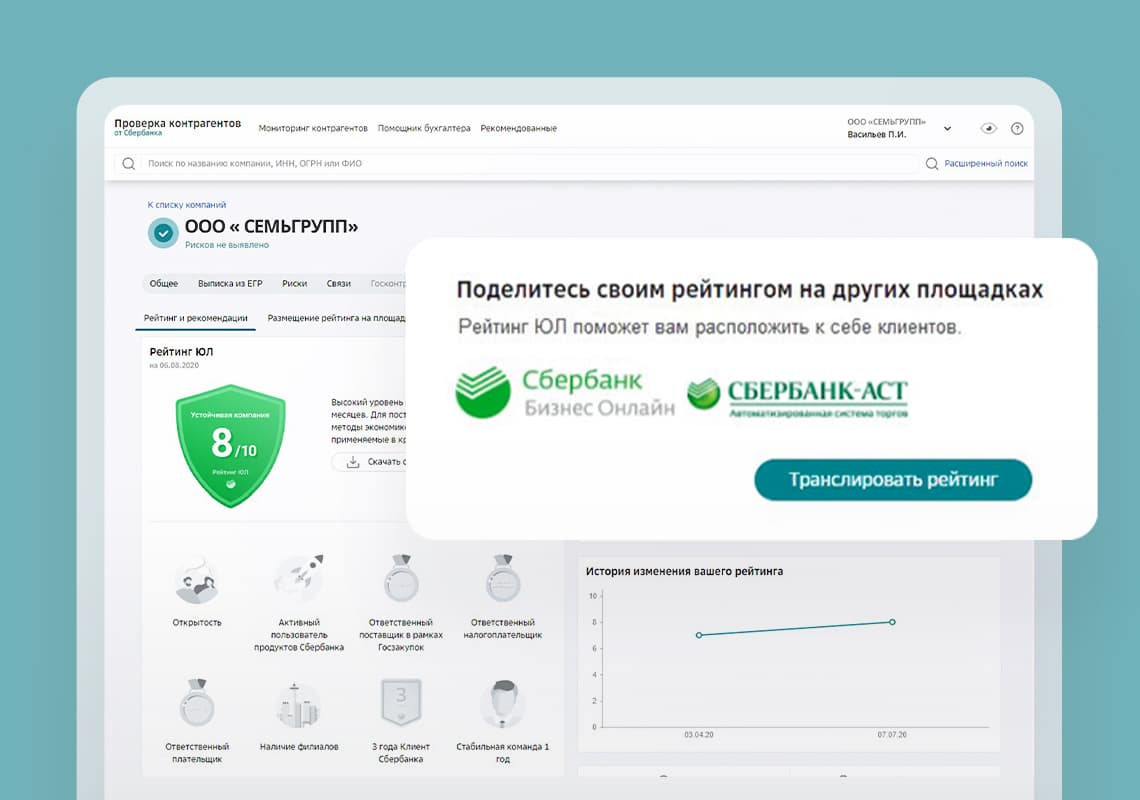Toggle the eye visibility icon in header
Viewport: 1140px width, 800px height.
tap(988, 129)
